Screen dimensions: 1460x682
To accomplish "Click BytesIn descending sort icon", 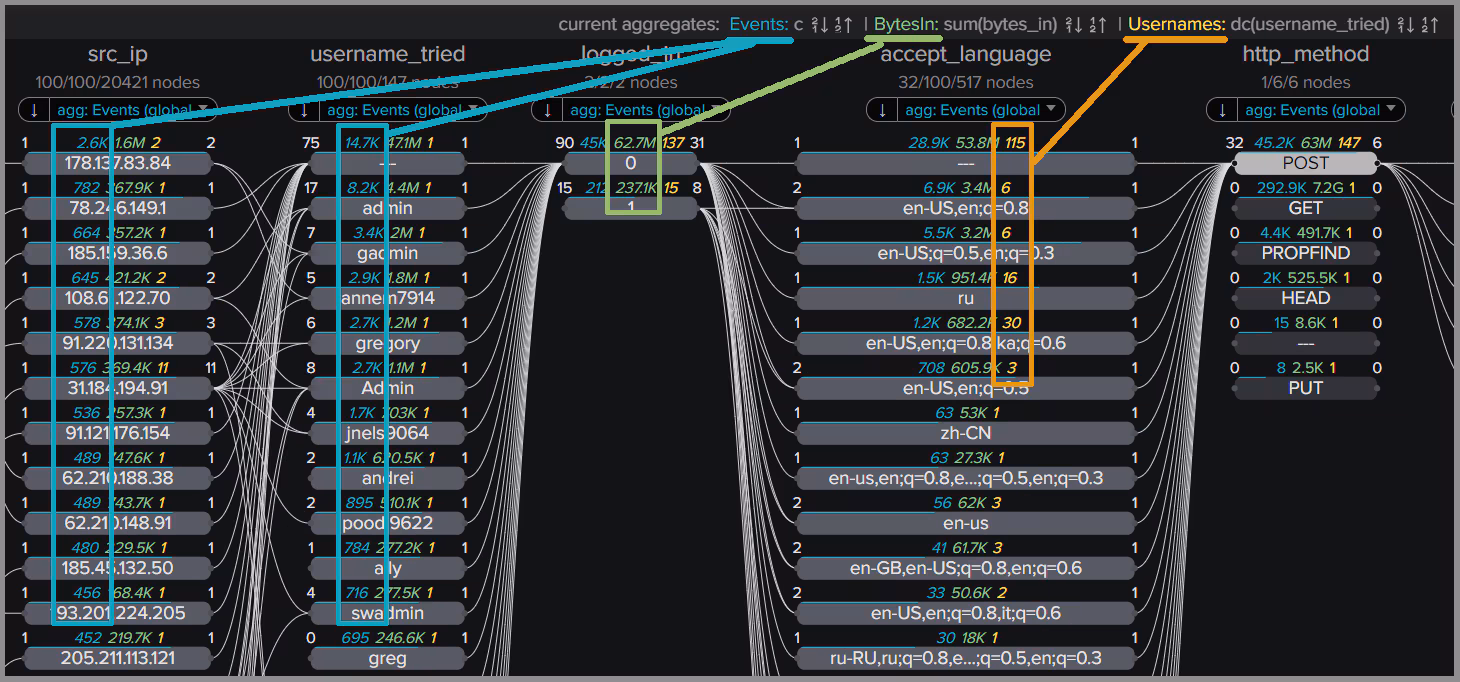I will [1073, 24].
